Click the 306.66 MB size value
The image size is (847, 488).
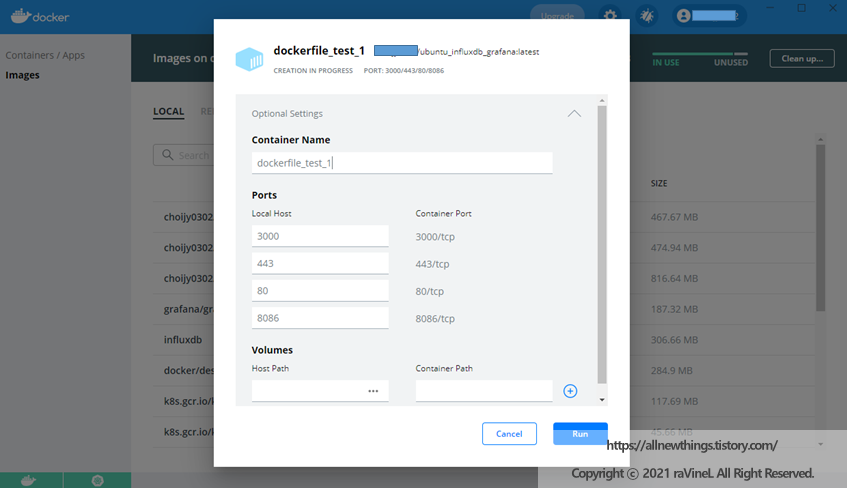674,340
